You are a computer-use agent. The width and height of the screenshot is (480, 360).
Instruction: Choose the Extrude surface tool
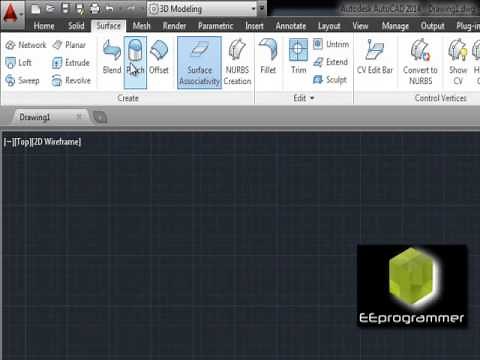click(71, 62)
